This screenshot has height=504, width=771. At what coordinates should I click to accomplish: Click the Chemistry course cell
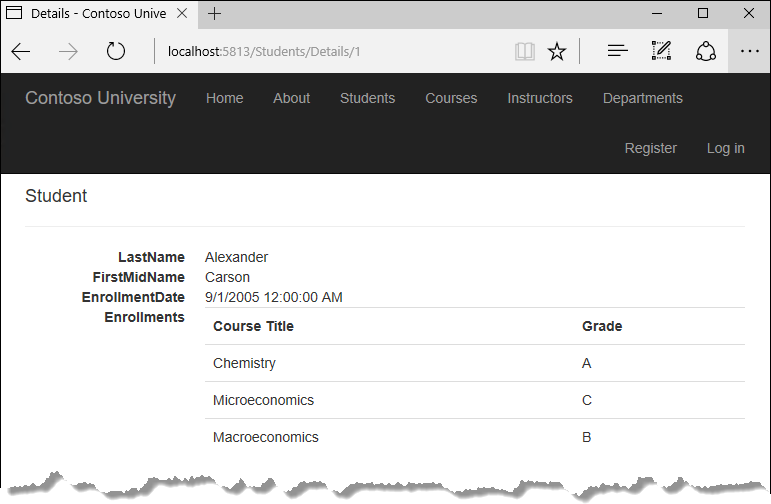point(244,363)
